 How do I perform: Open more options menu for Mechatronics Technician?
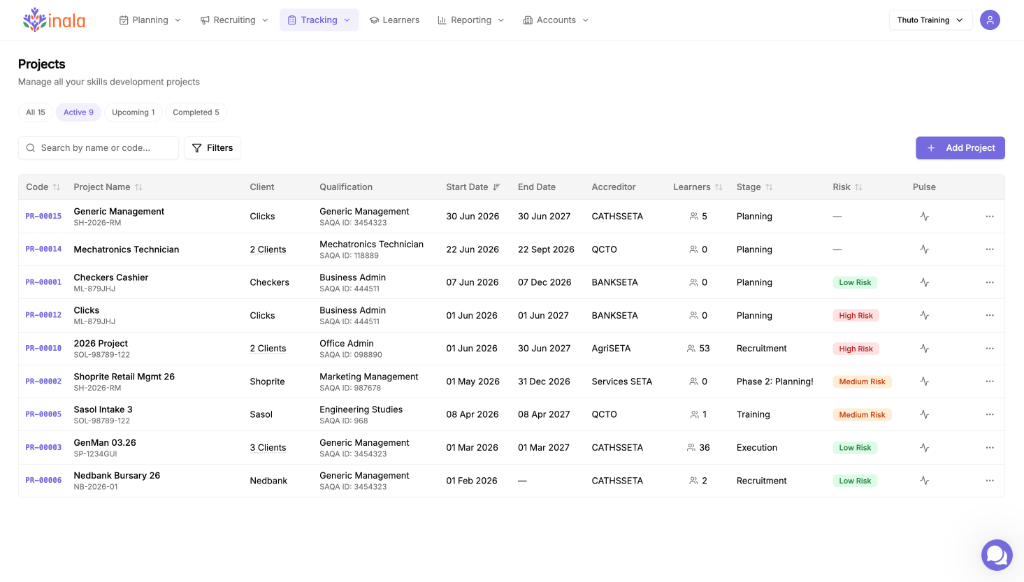(989, 249)
